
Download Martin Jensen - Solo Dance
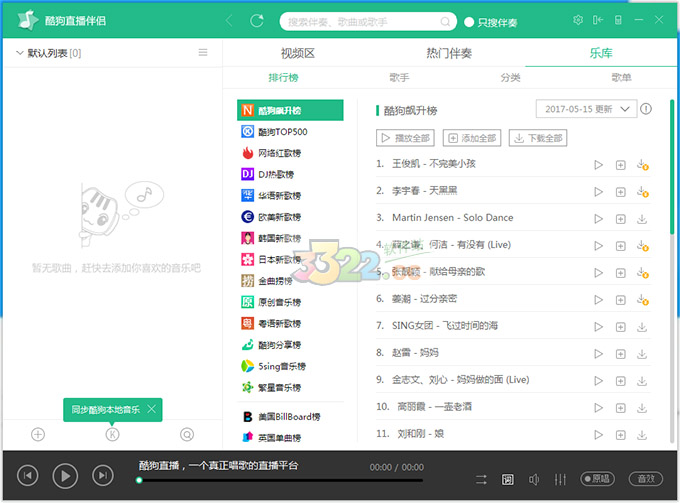642,219
